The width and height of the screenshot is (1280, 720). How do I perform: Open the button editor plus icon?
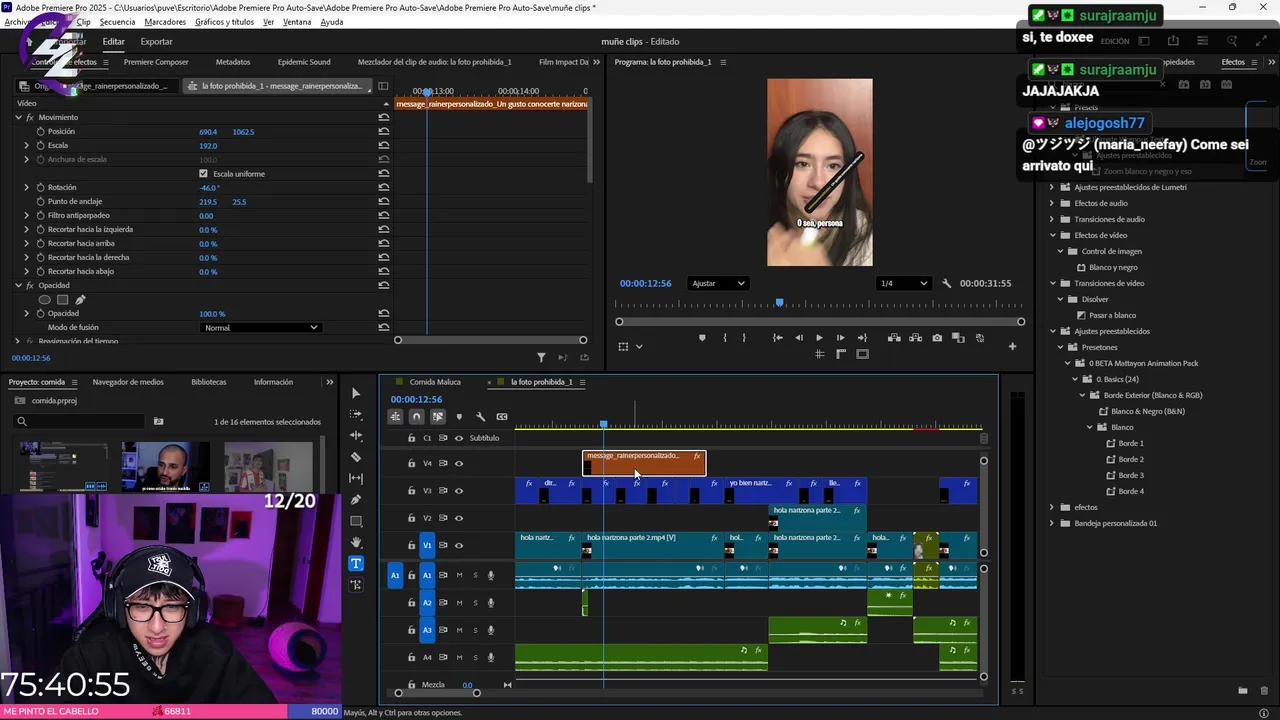(x=1012, y=347)
